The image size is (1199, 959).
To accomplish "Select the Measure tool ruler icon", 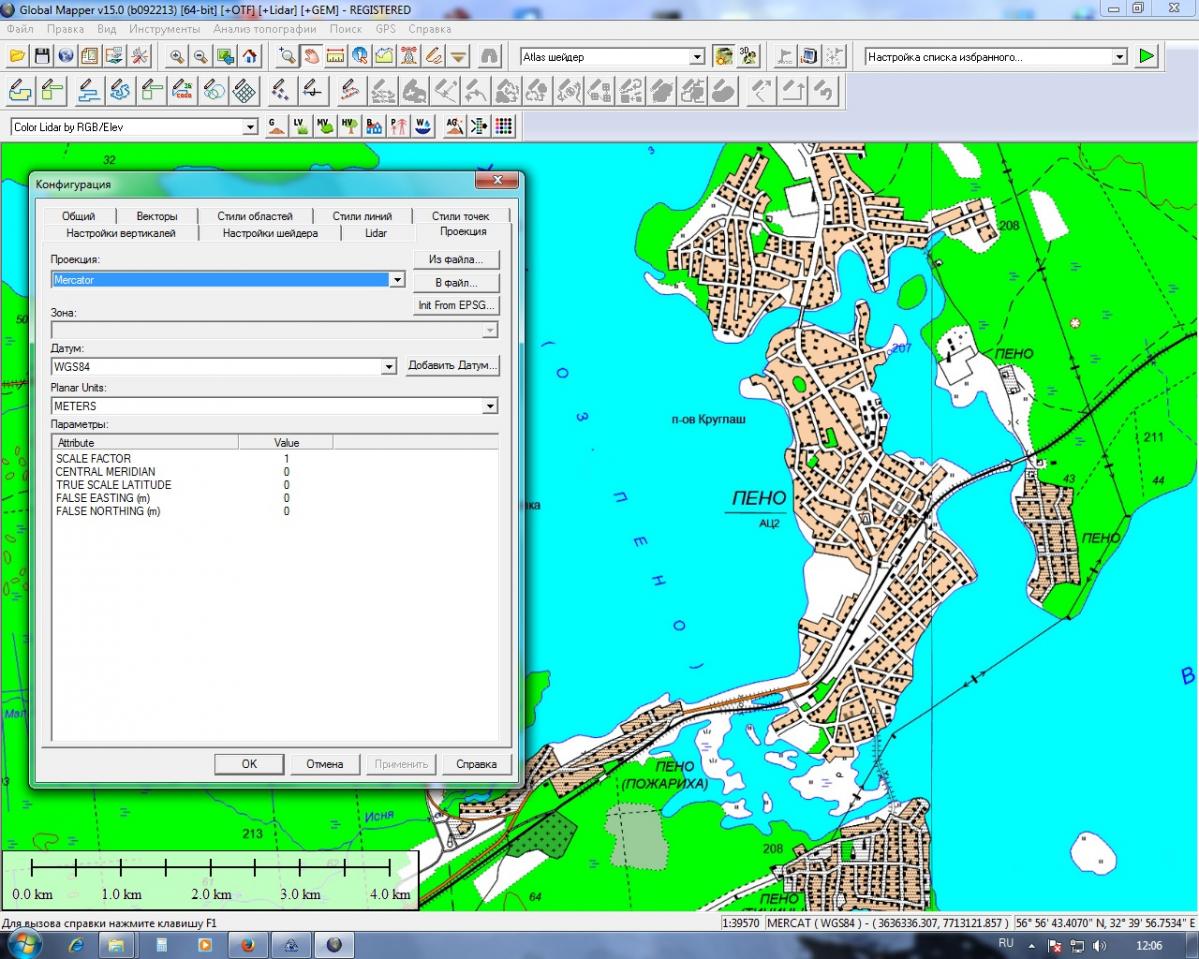I will click(335, 56).
